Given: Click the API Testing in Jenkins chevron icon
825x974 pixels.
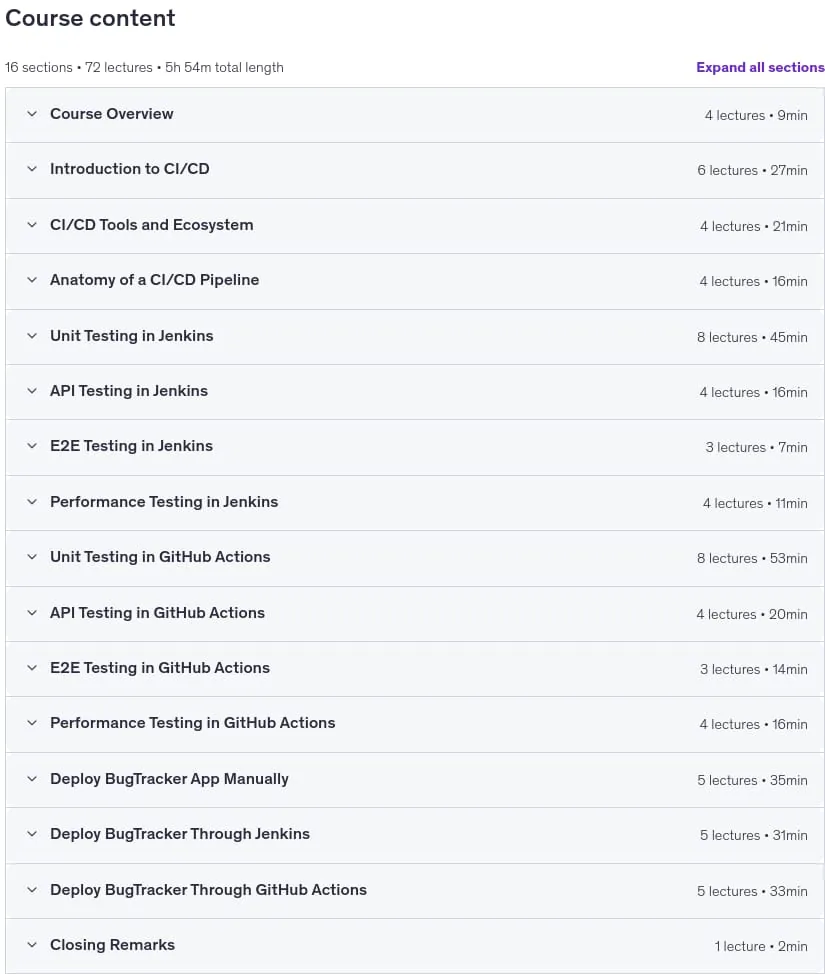Looking at the screenshot, I should click(32, 391).
